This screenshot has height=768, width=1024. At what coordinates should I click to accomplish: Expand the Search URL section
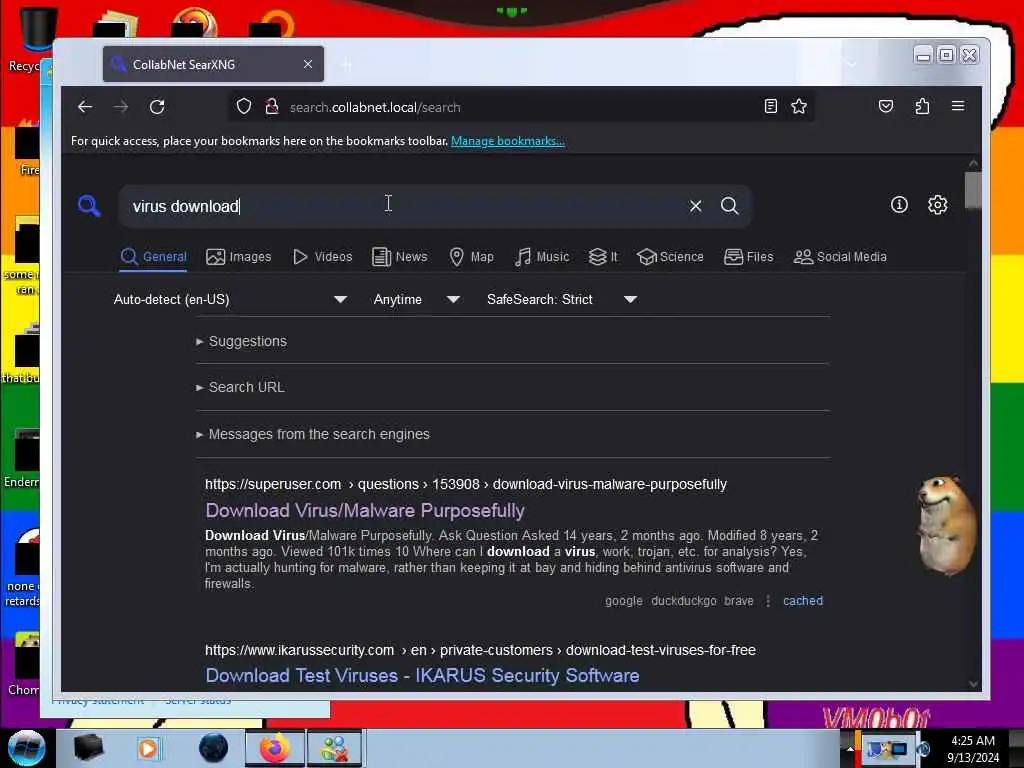click(240, 387)
